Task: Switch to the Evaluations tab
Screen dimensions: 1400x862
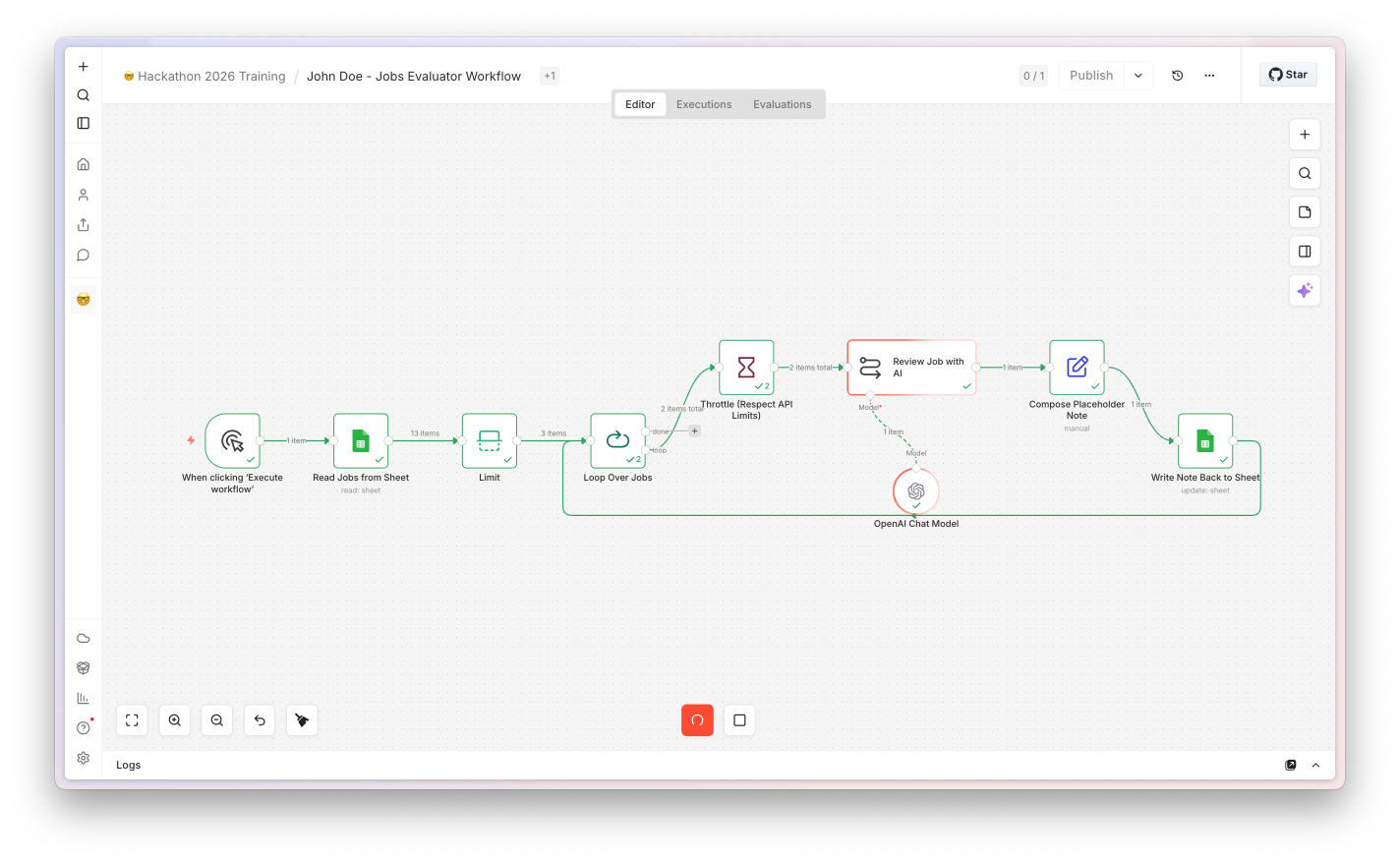Action: click(783, 104)
